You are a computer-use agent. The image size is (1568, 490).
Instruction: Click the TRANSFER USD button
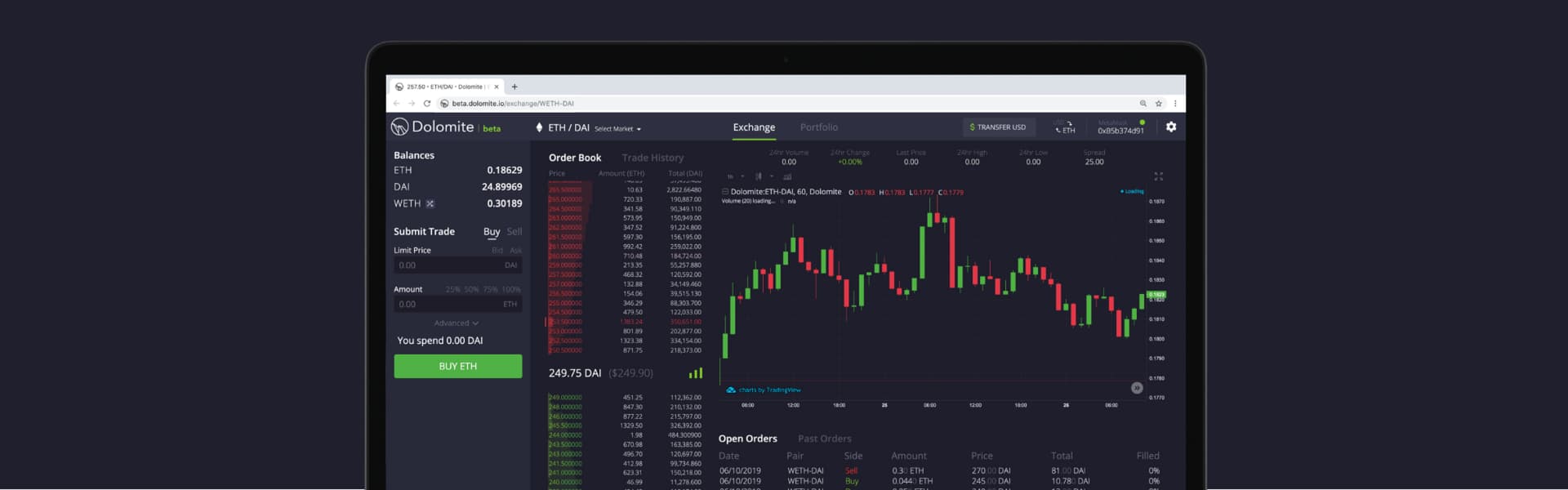[997, 127]
